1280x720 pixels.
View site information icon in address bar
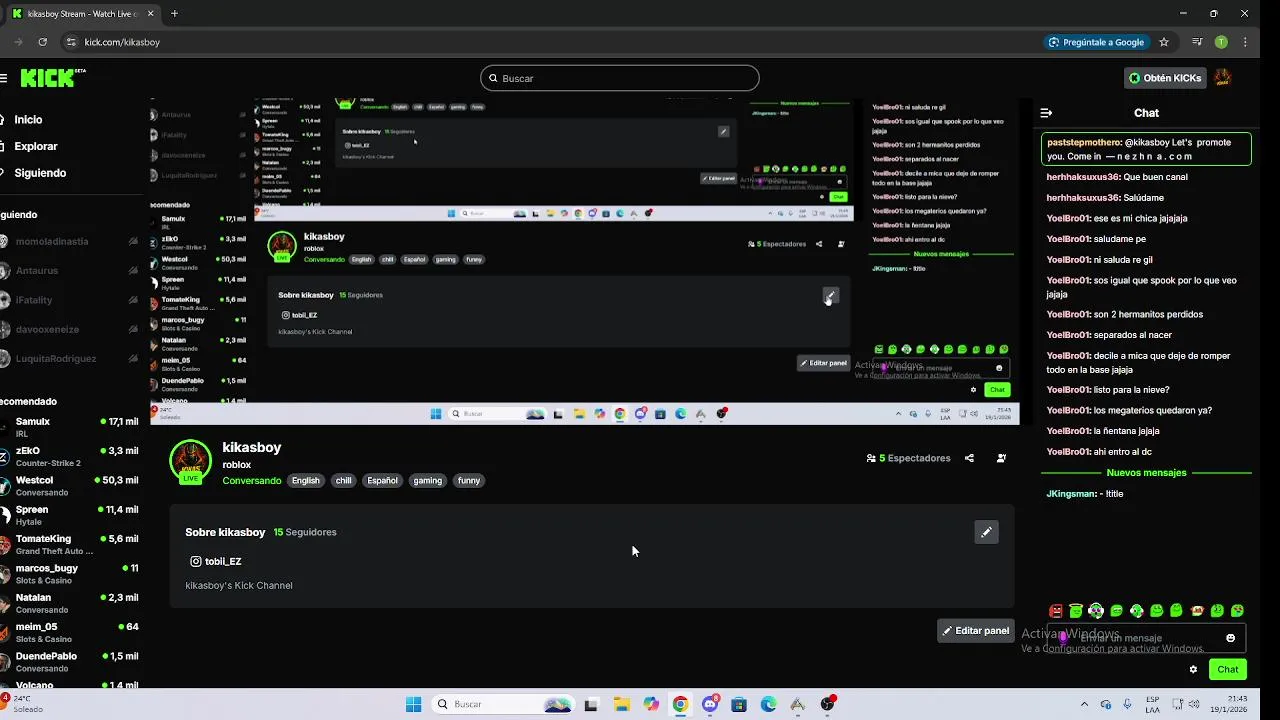(70, 42)
